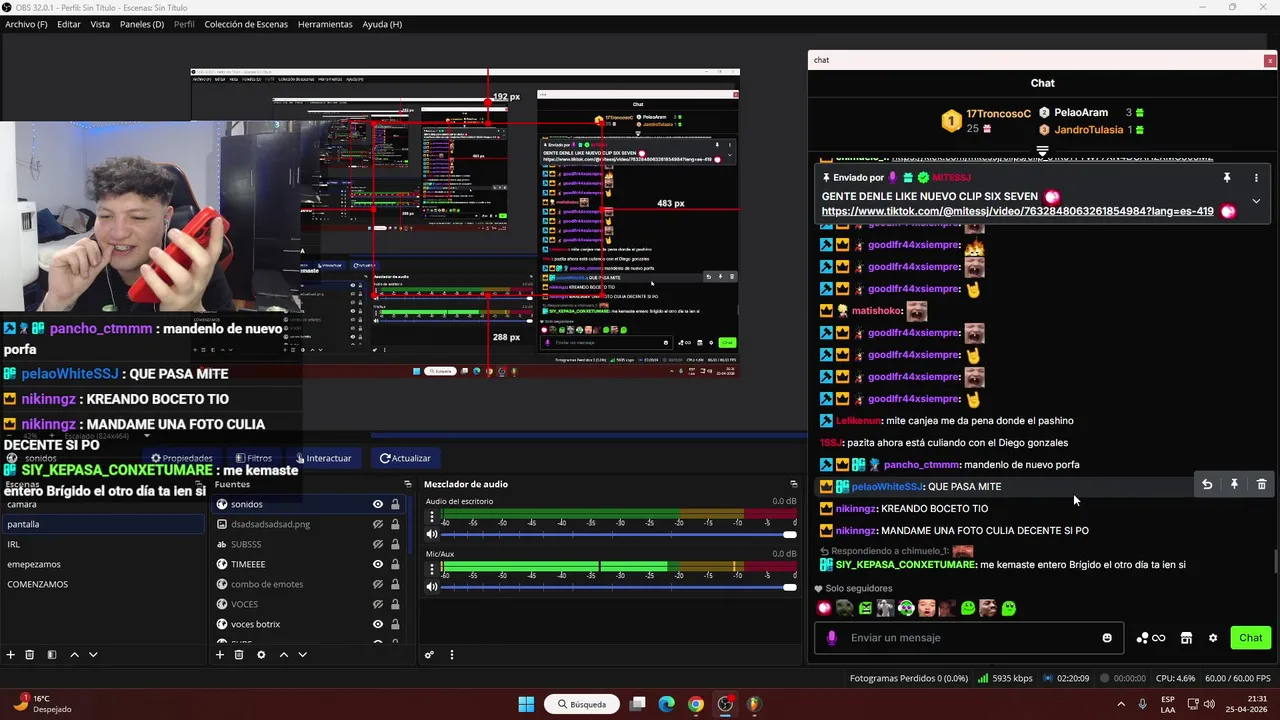Screen dimensions: 1280x720
Task: Open pinned message kebab options
Action: (x=1256, y=178)
